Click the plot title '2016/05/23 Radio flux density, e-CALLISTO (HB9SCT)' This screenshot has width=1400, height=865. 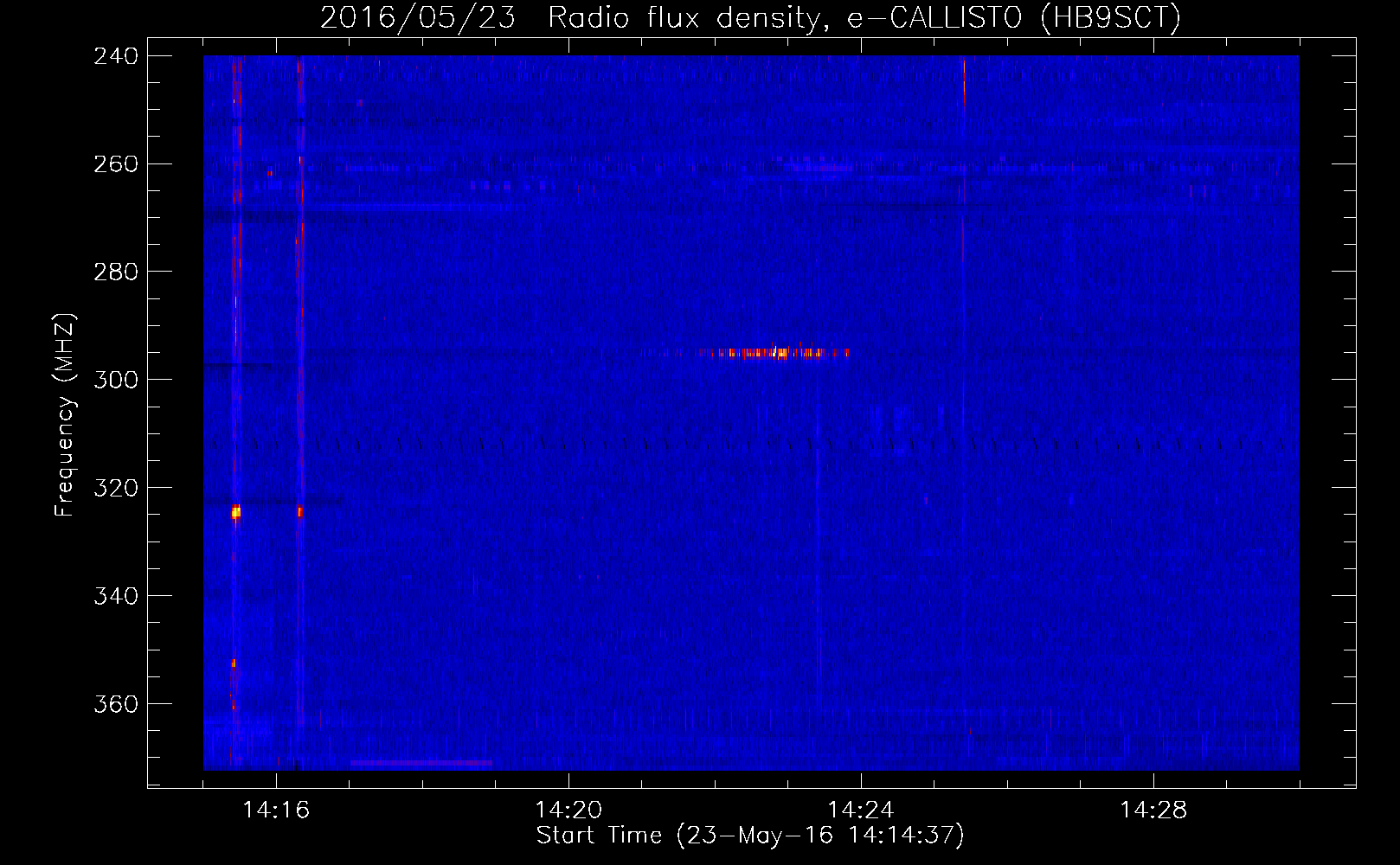pyautogui.click(x=750, y=17)
